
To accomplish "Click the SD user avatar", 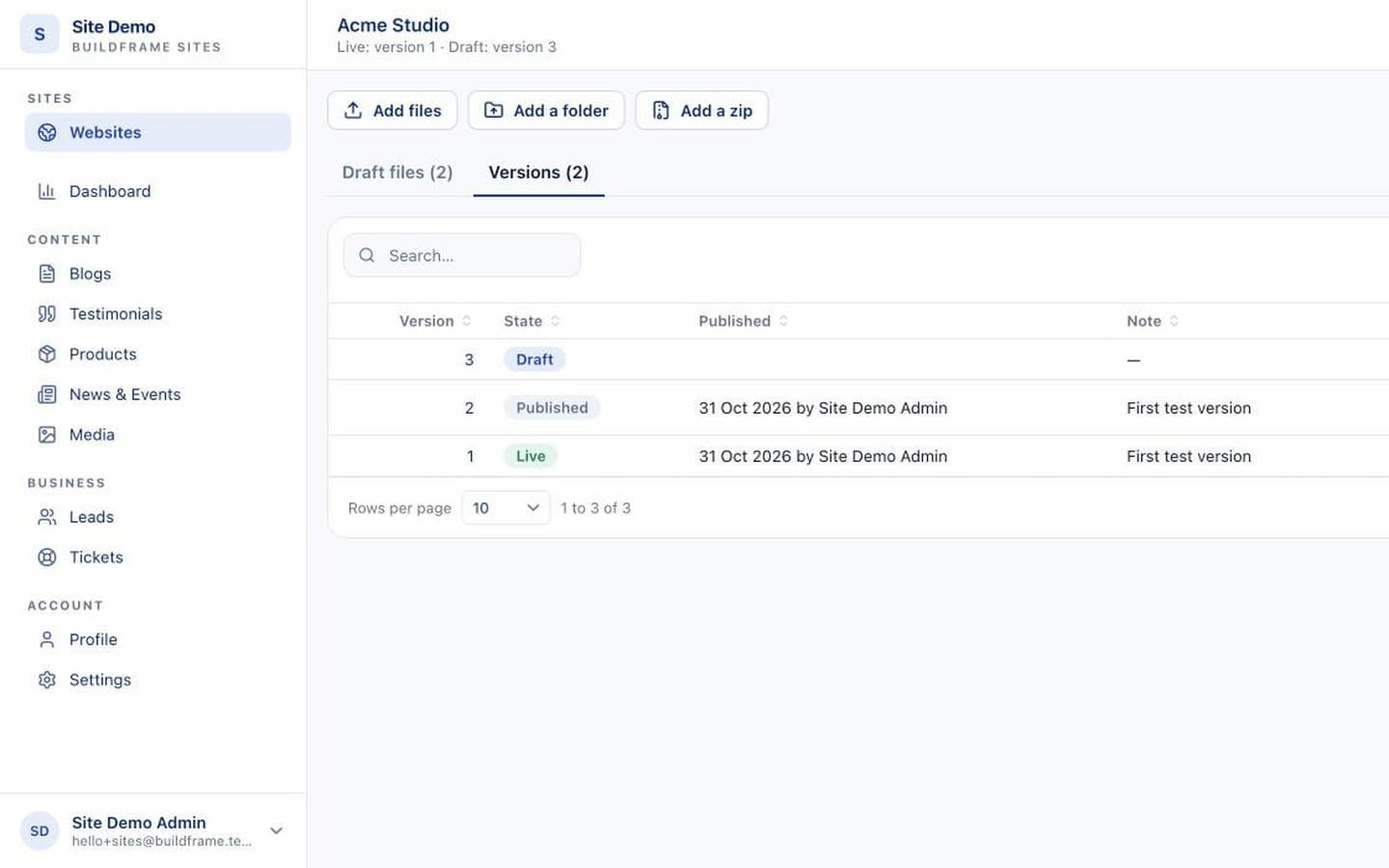I will [40, 830].
